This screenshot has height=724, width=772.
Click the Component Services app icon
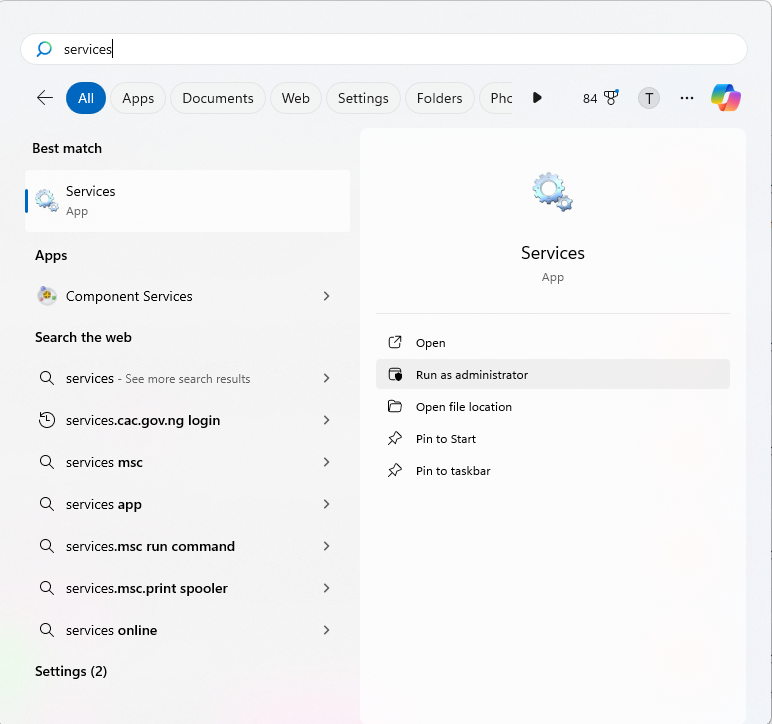coord(47,296)
